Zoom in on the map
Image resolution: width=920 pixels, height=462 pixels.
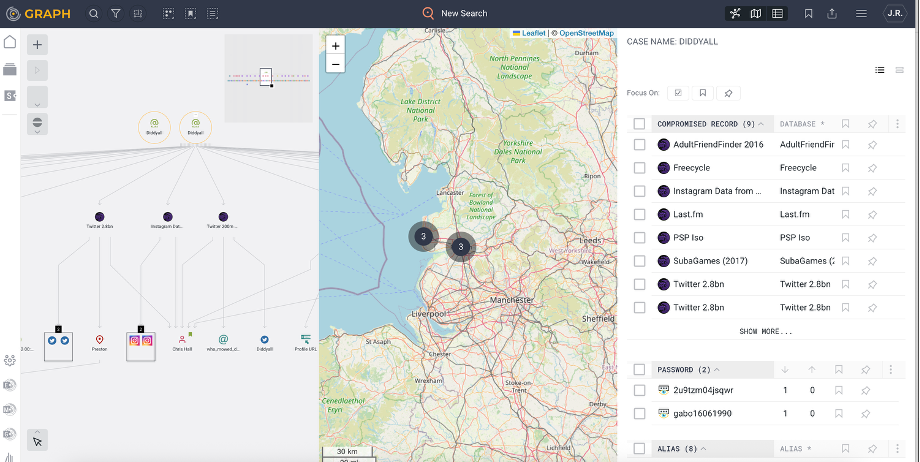[x=335, y=46]
